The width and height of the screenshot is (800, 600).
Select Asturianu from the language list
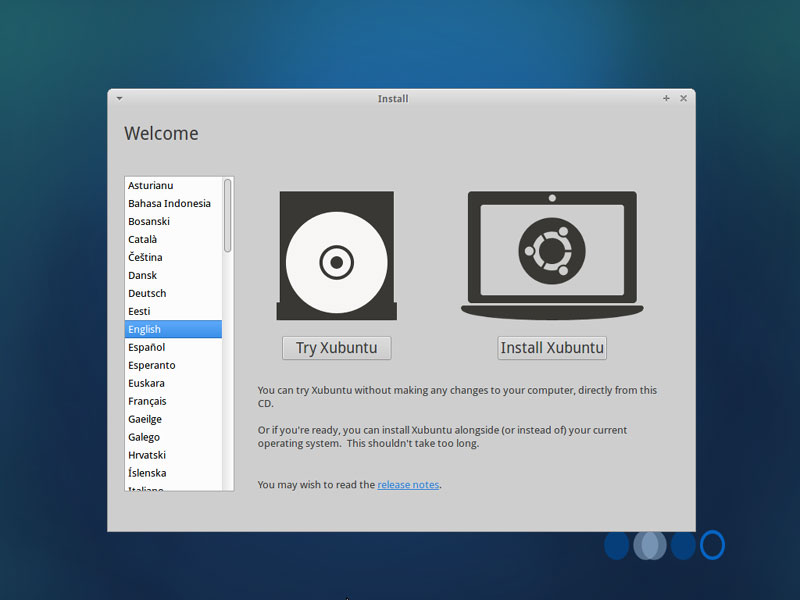(x=150, y=185)
